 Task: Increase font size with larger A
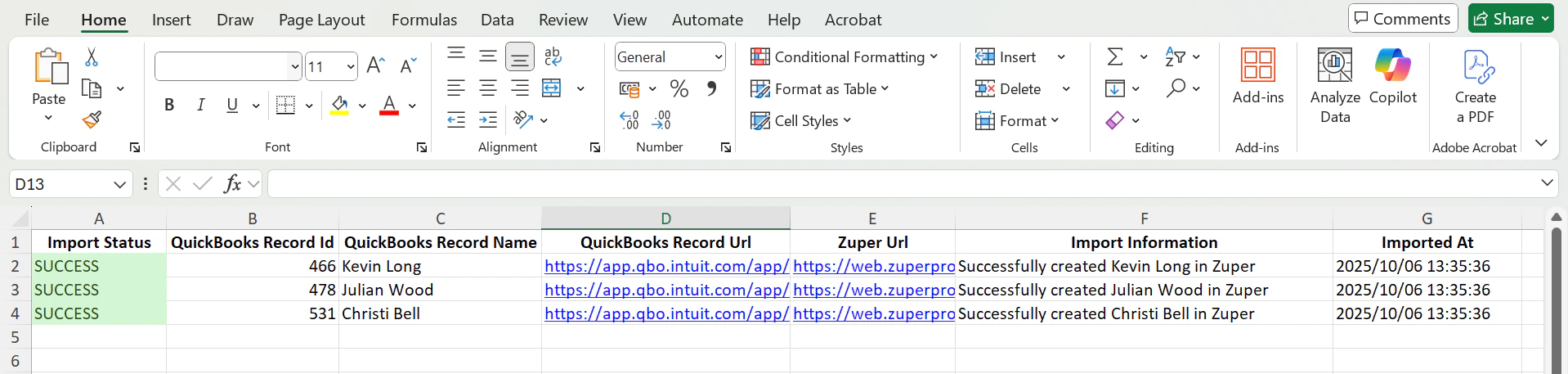(x=375, y=65)
